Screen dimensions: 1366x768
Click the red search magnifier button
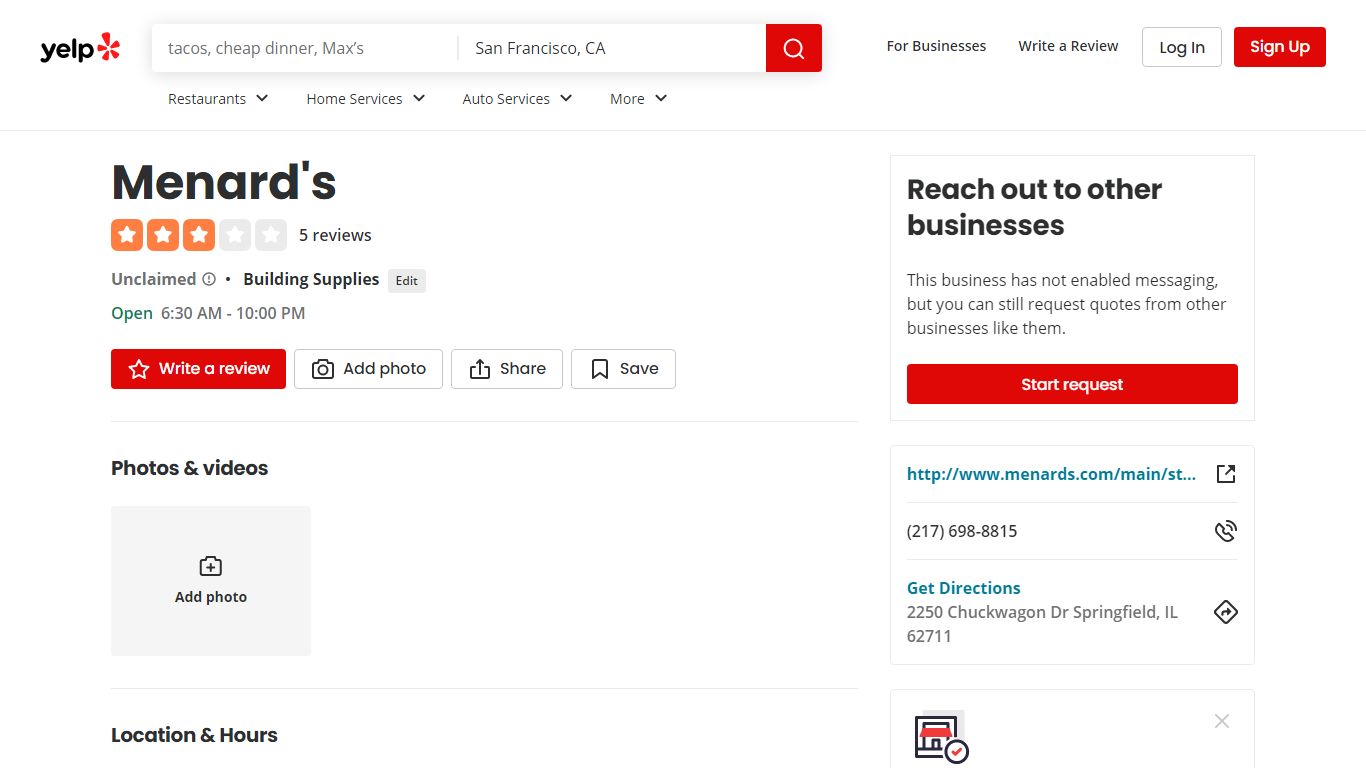794,48
